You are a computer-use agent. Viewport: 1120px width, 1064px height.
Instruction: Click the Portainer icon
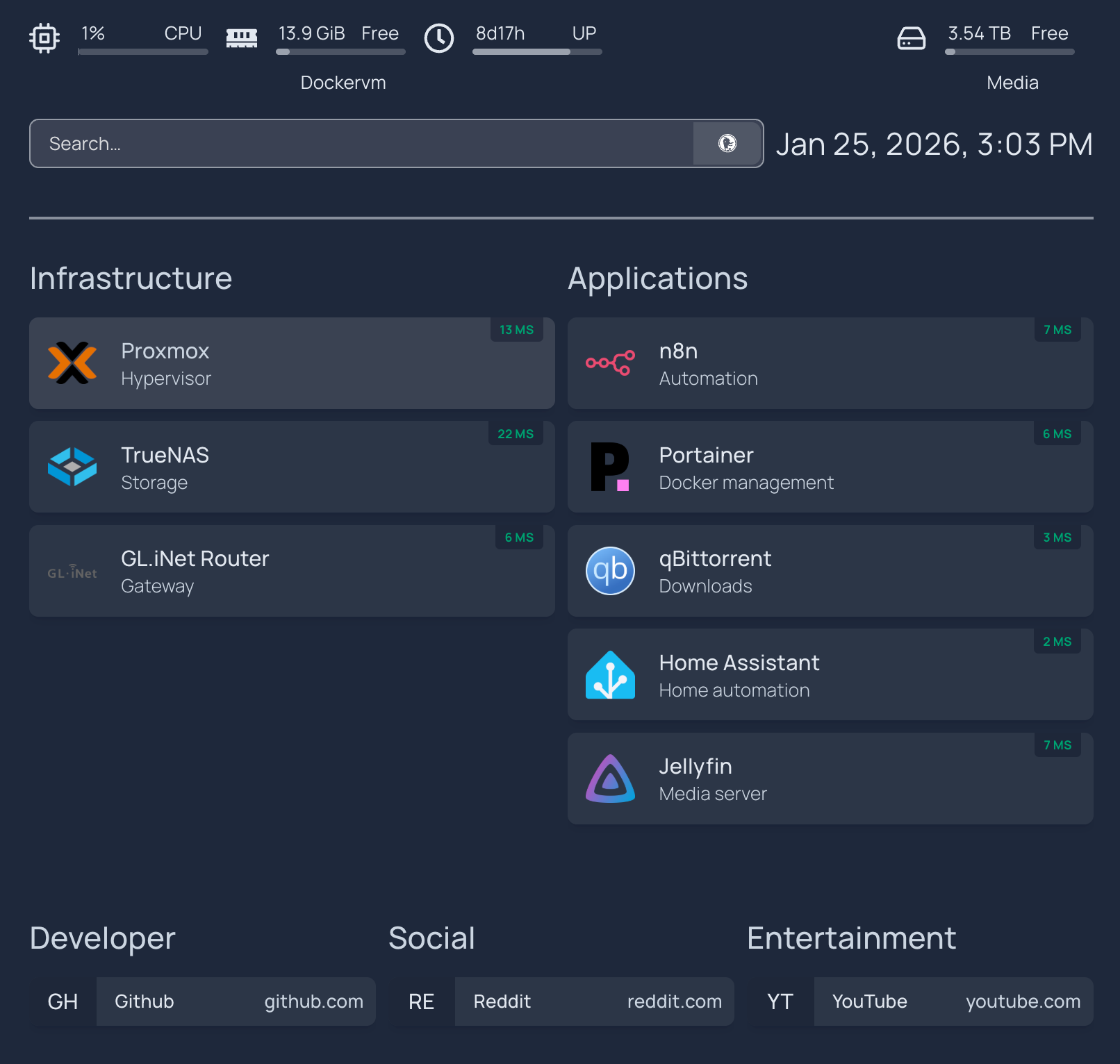(x=611, y=467)
